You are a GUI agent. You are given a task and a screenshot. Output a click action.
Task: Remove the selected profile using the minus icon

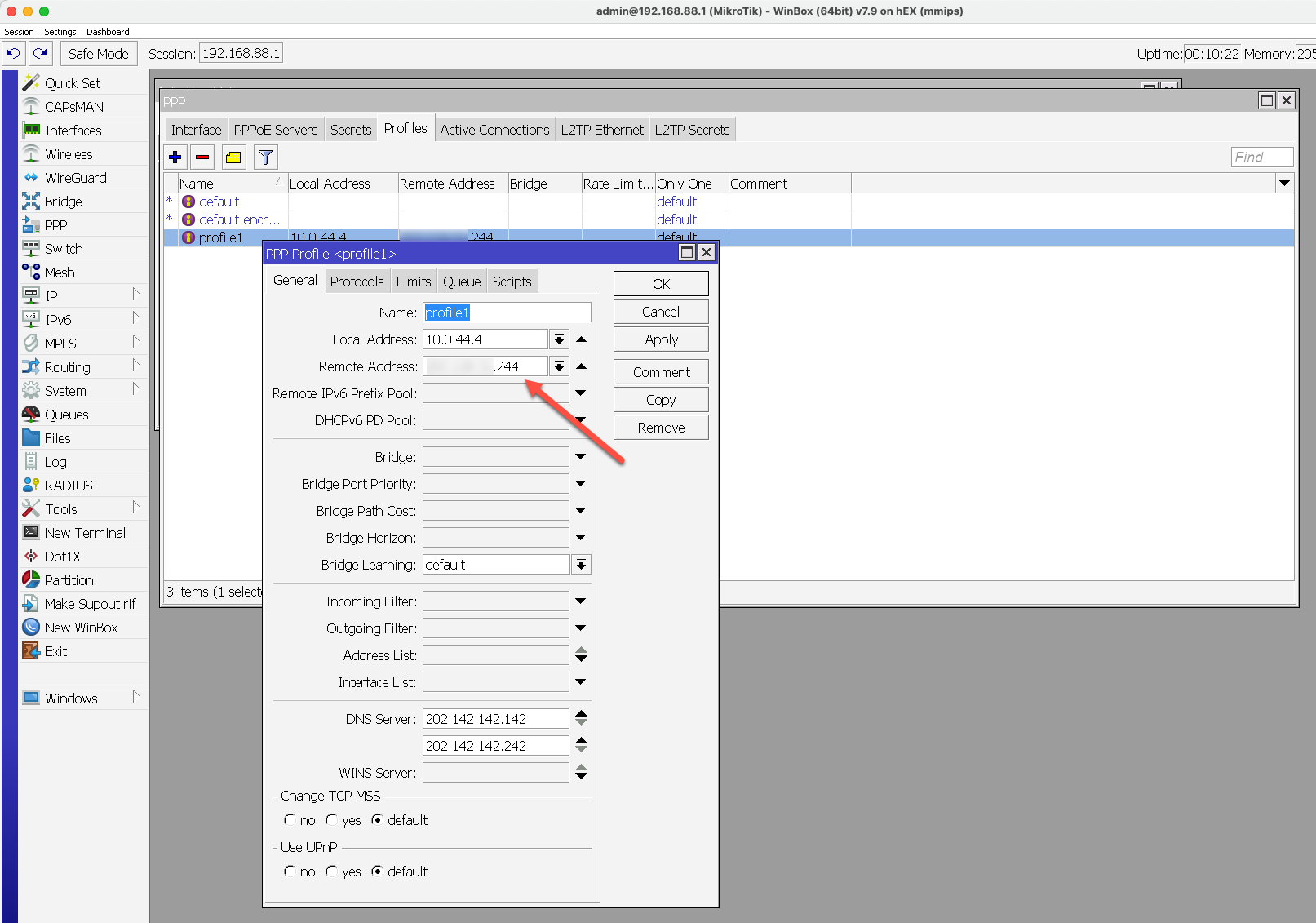tap(202, 157)
